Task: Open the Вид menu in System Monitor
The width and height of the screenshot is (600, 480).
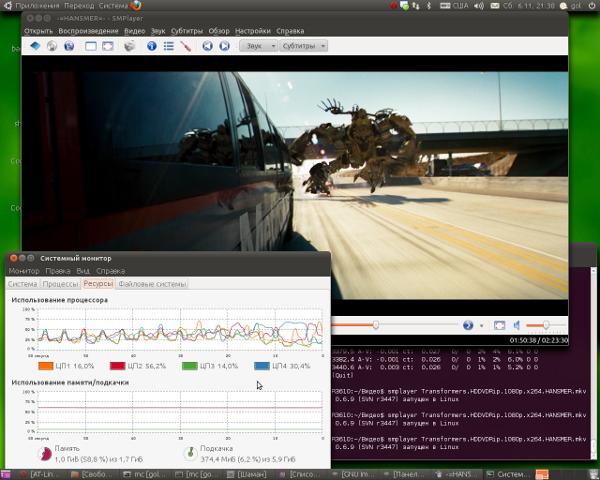Action: tap(83, 271)
